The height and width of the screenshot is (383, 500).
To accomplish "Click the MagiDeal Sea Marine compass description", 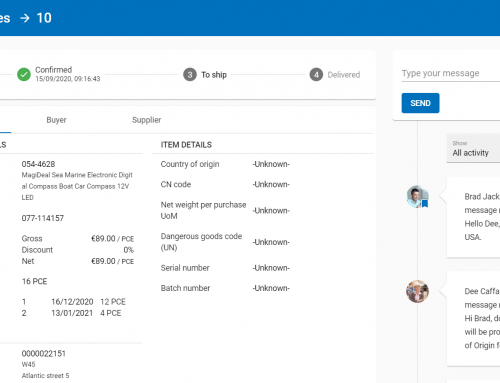I will [x=77, y=186].
